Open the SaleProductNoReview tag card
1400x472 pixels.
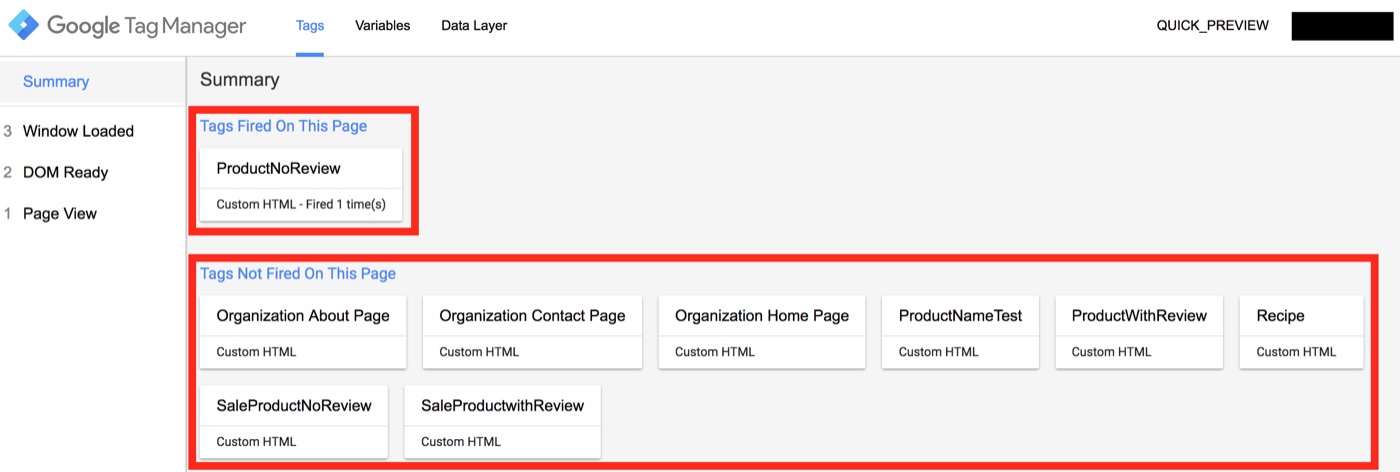(294, 422)
